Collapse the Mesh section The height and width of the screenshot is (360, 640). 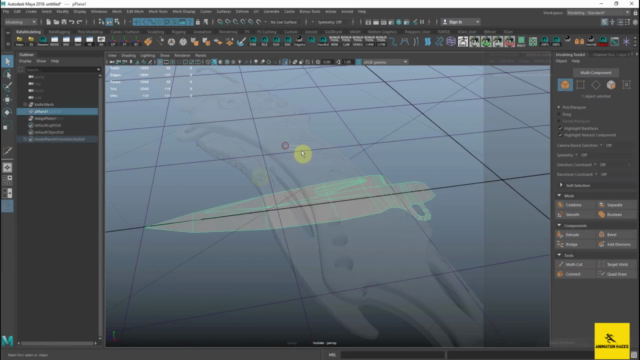coord(559,196)
